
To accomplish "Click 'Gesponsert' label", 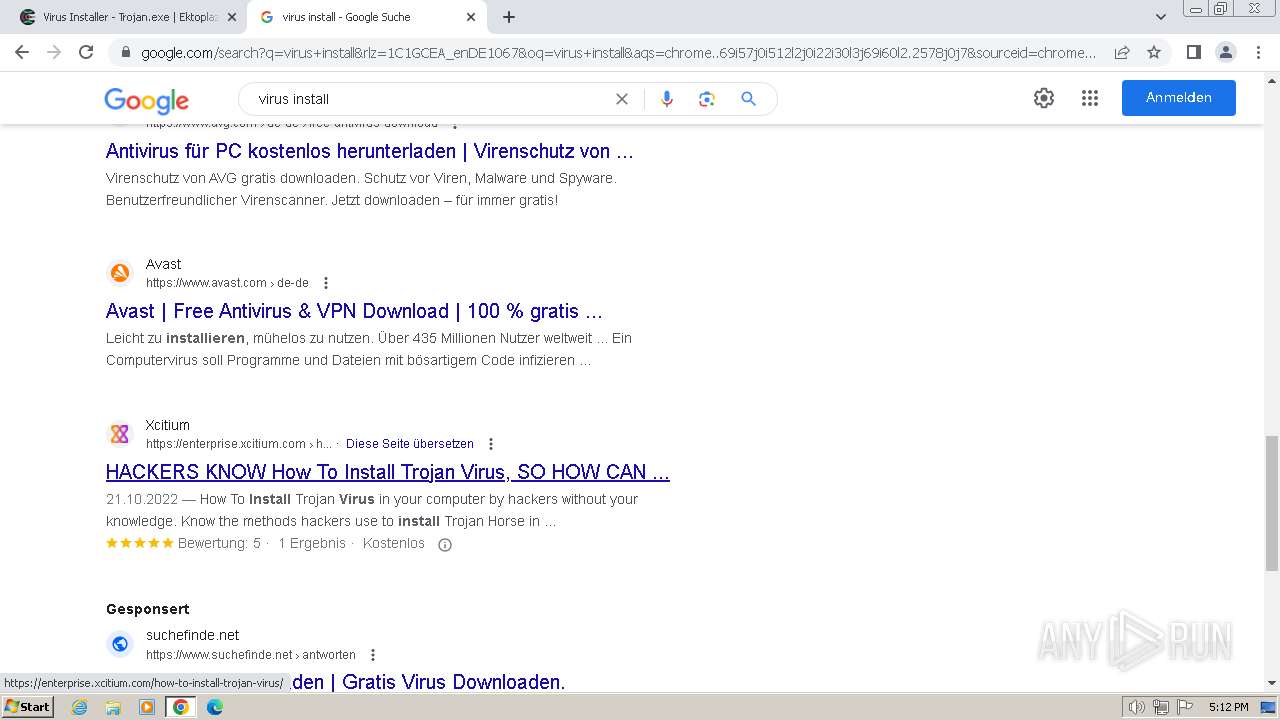I will click(148, 609).
